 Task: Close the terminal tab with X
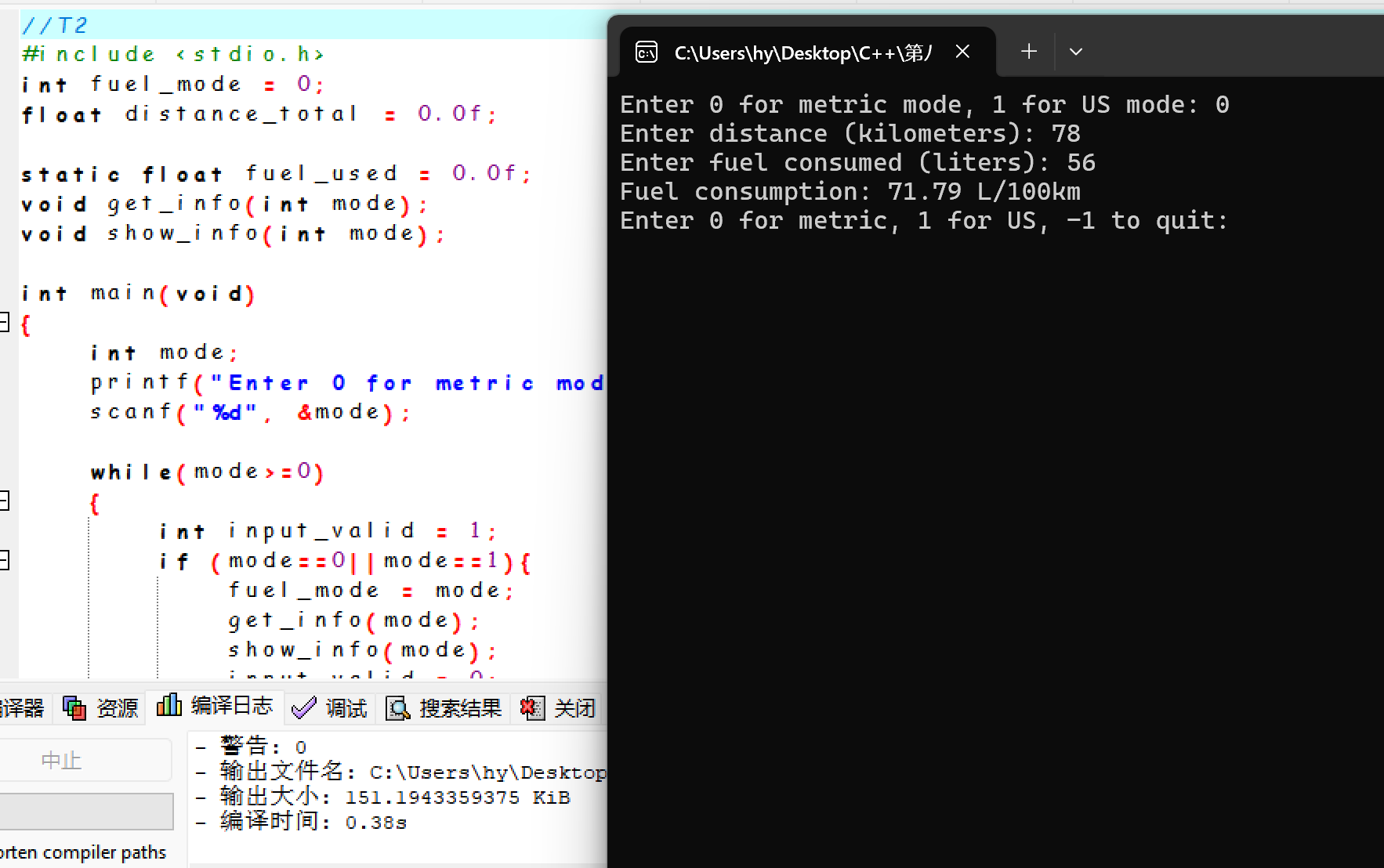tap(963, 52)
